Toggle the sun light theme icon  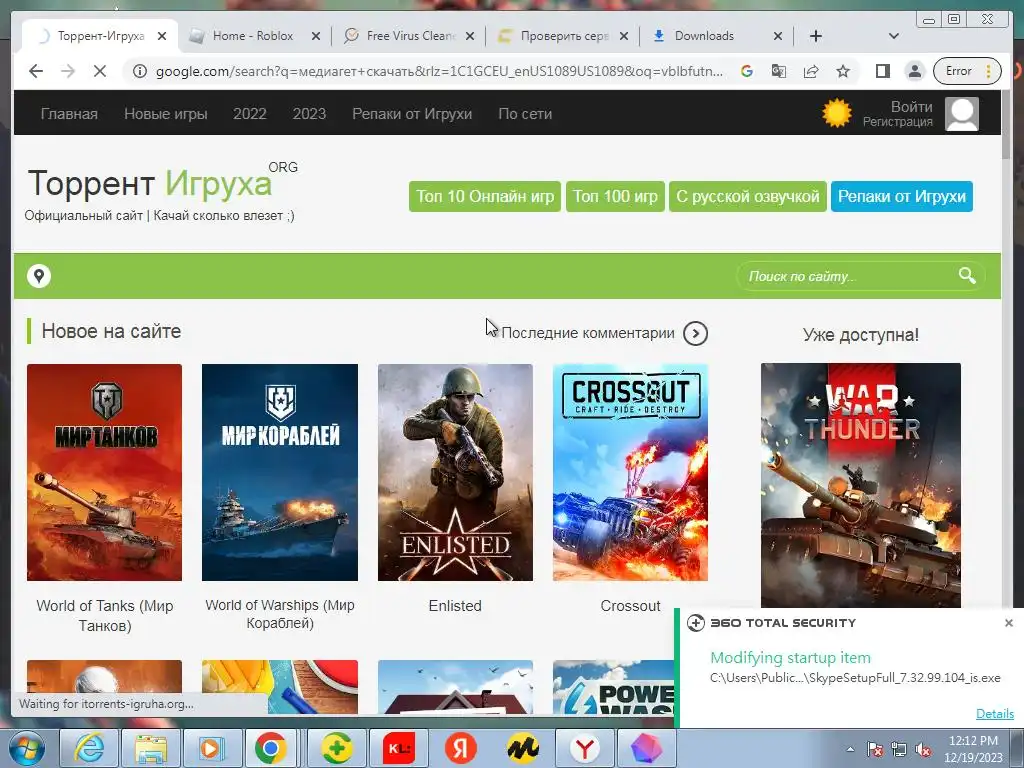click(837, 113)
